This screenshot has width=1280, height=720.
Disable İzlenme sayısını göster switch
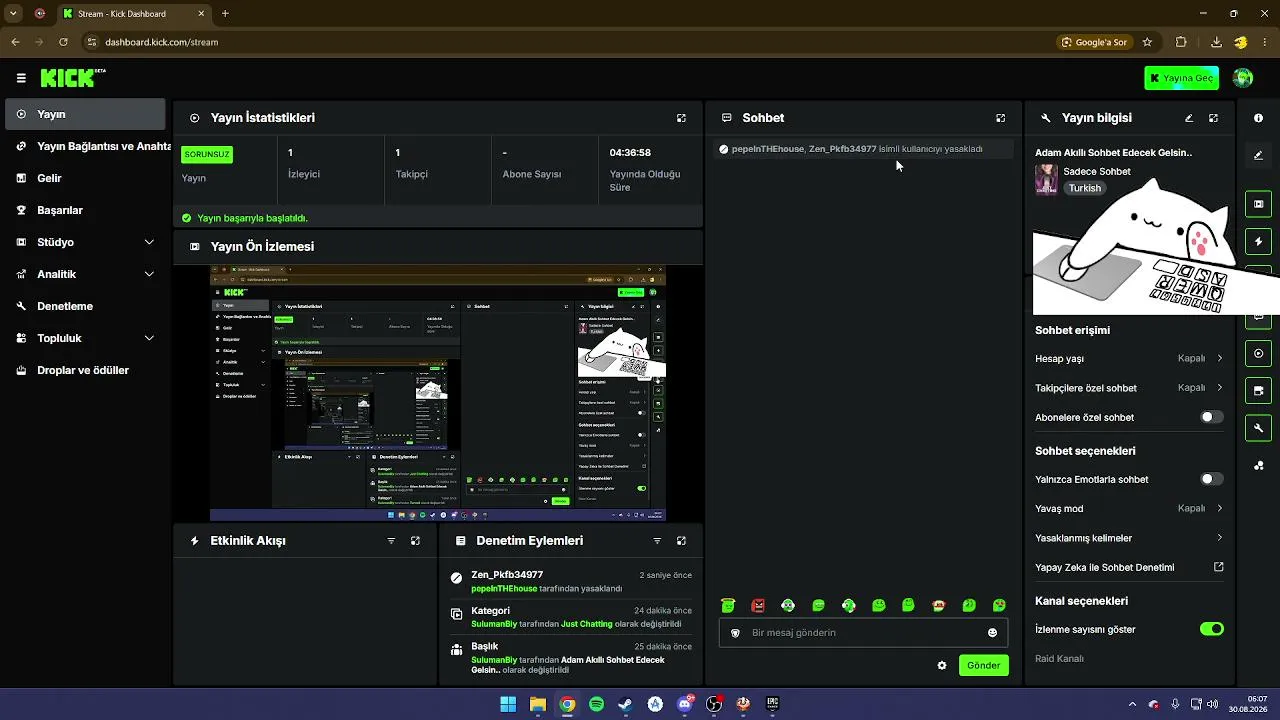[x=1211, y=629]
